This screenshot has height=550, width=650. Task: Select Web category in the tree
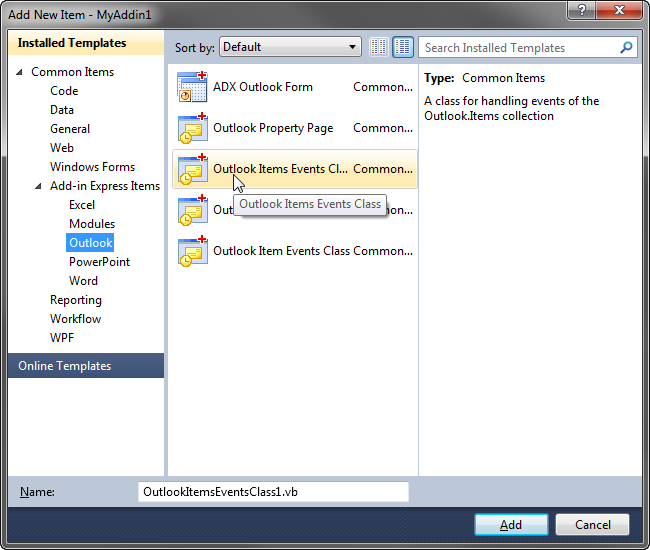[x=62, y=148]
